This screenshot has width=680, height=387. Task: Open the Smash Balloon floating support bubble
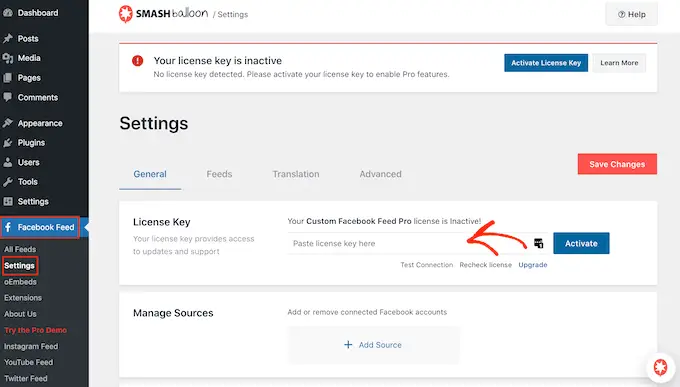point(660,367)
